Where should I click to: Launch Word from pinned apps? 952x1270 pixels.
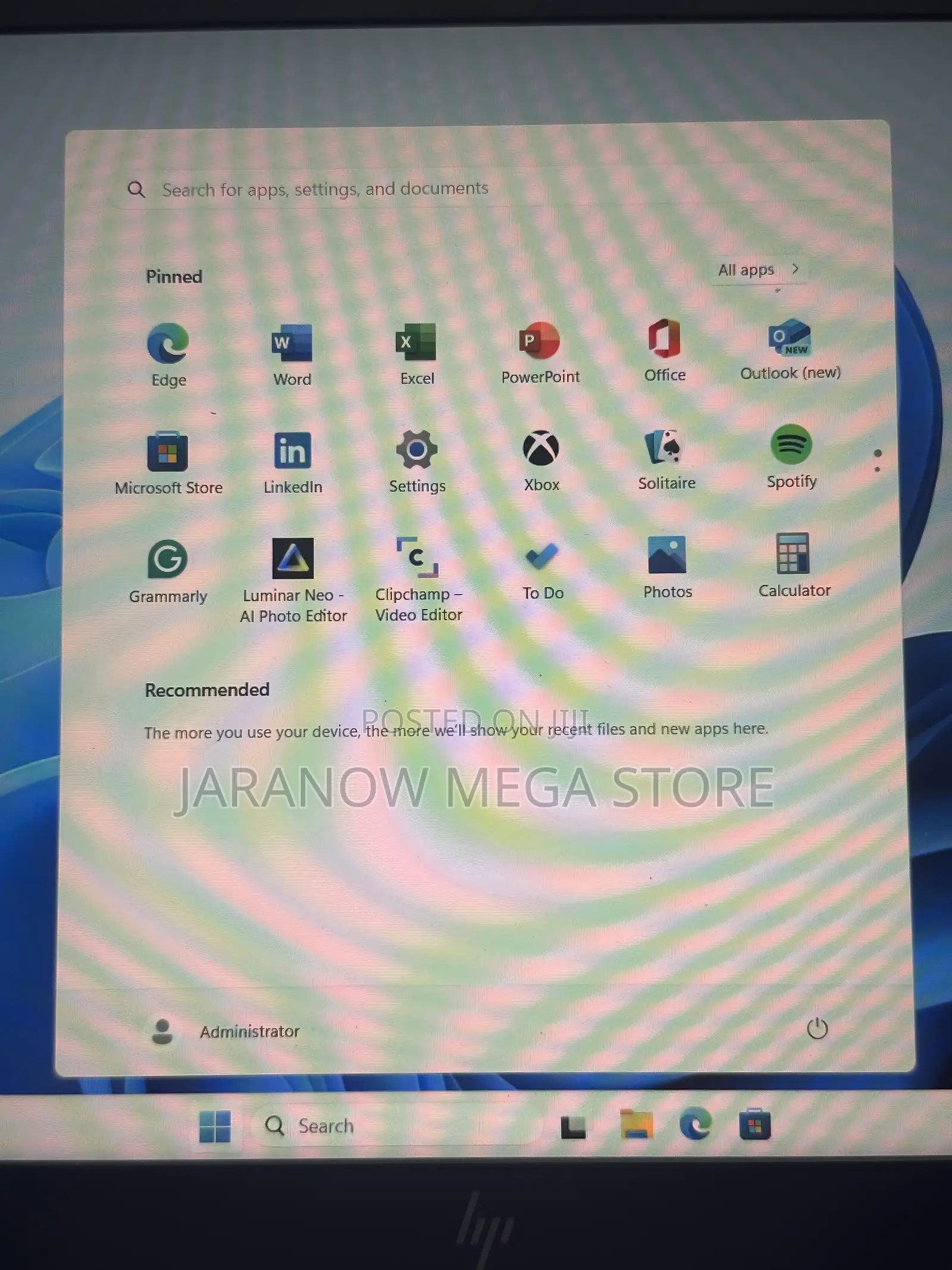(292, 355)
